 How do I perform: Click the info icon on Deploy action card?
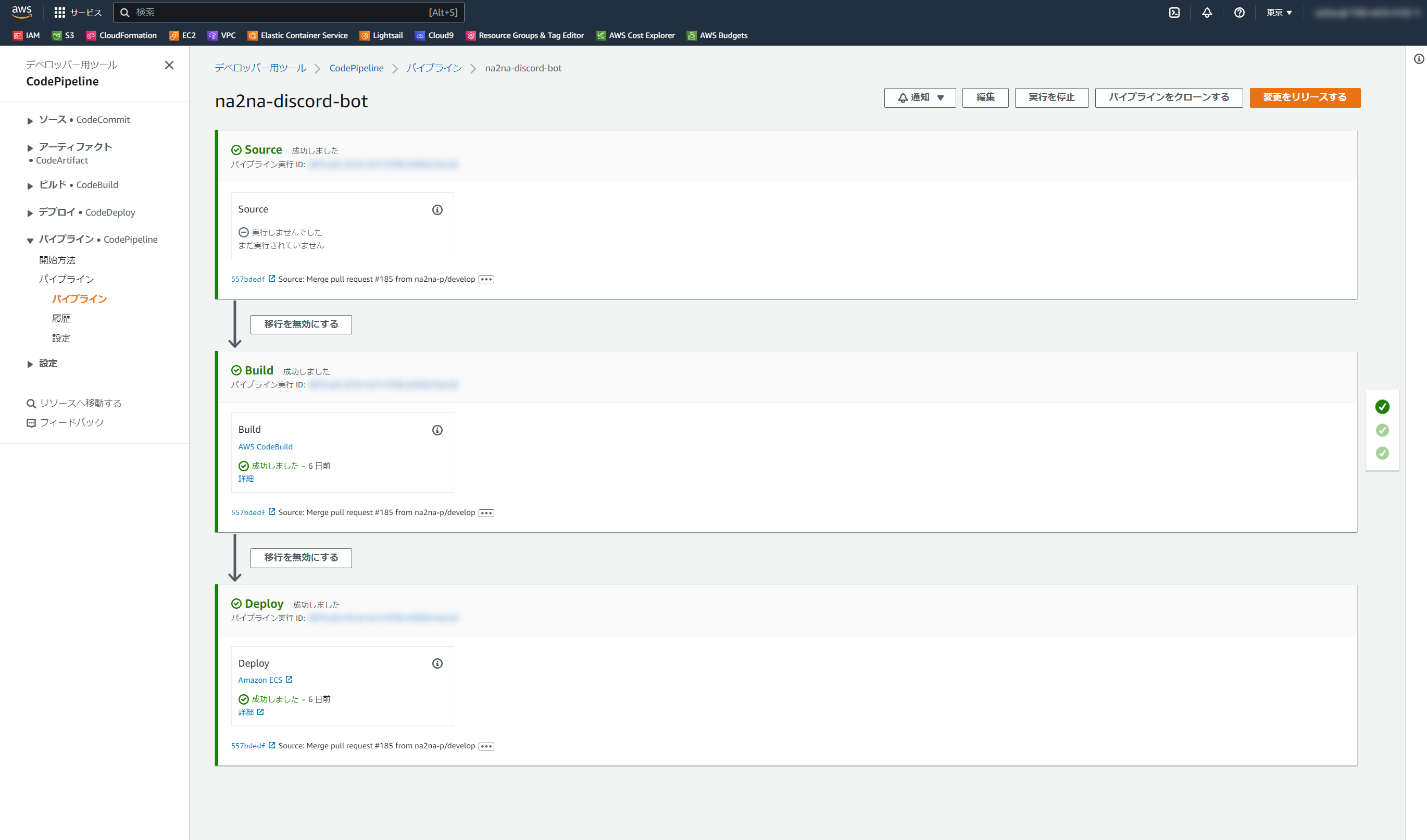(x=437, y=663)
